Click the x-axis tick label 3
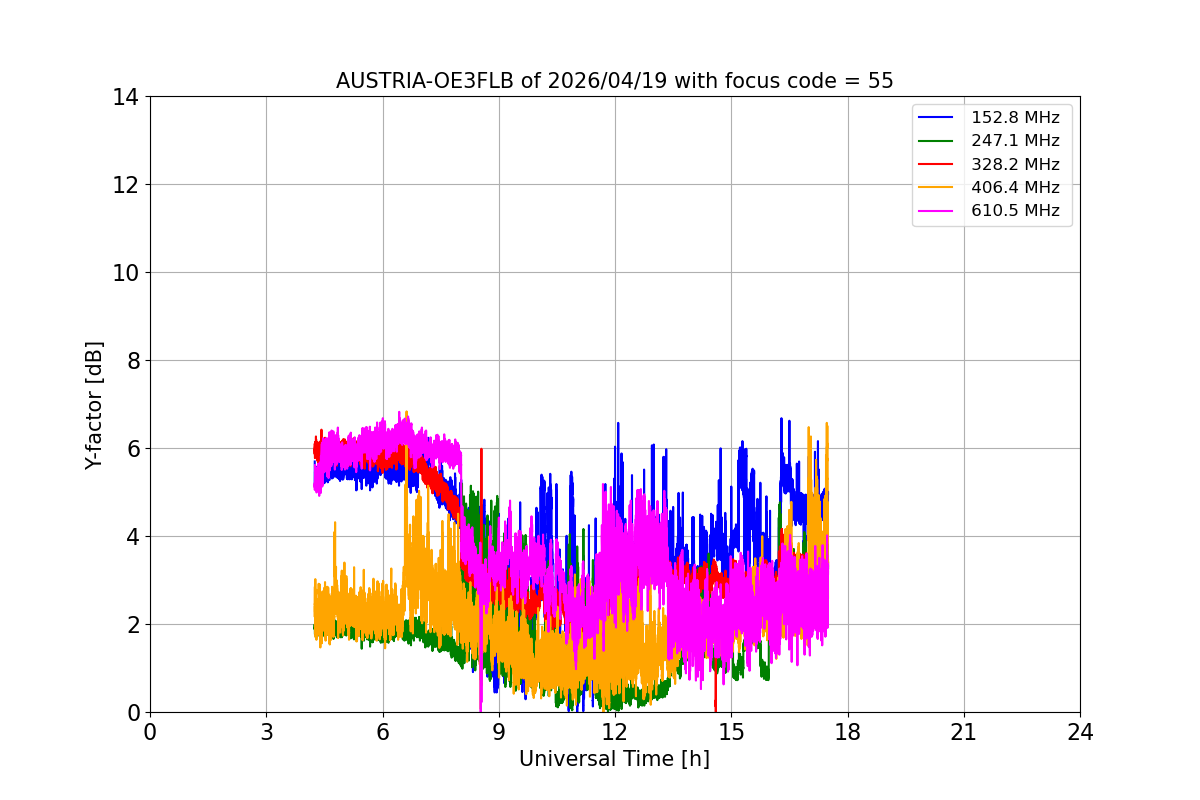This screenshot has height=800, width=1200. [266, 732]
